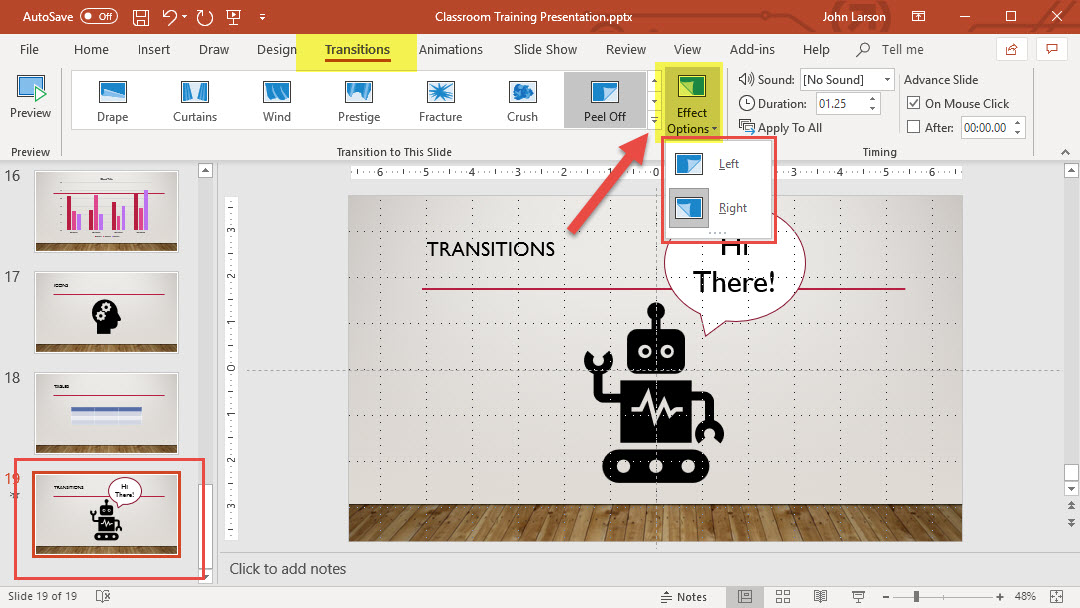Uncheck On Mouse Click checkbox
Screen dimensions: 1080x608
[x=913, y=103]
